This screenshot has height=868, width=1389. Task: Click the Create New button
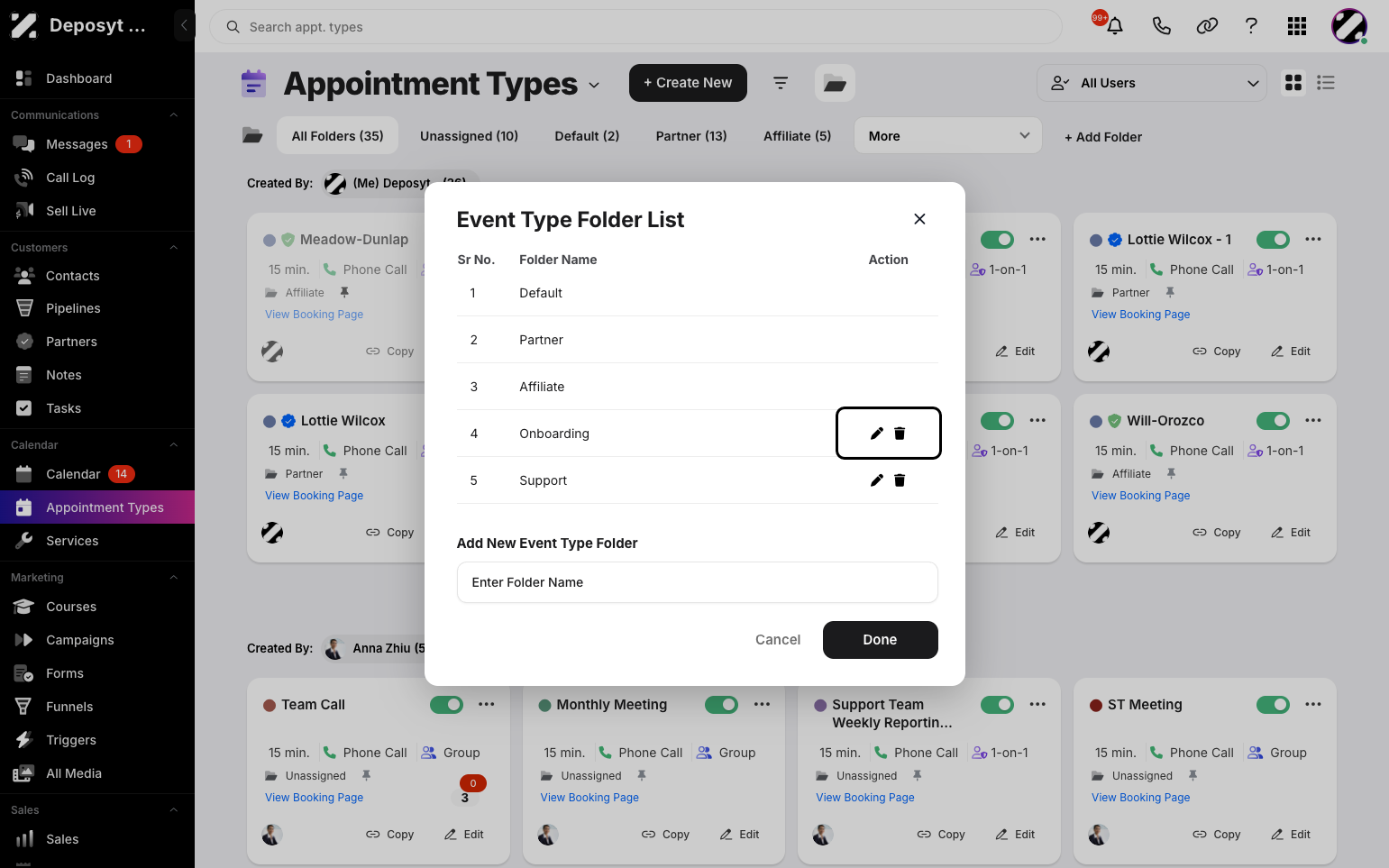[688, 83]
